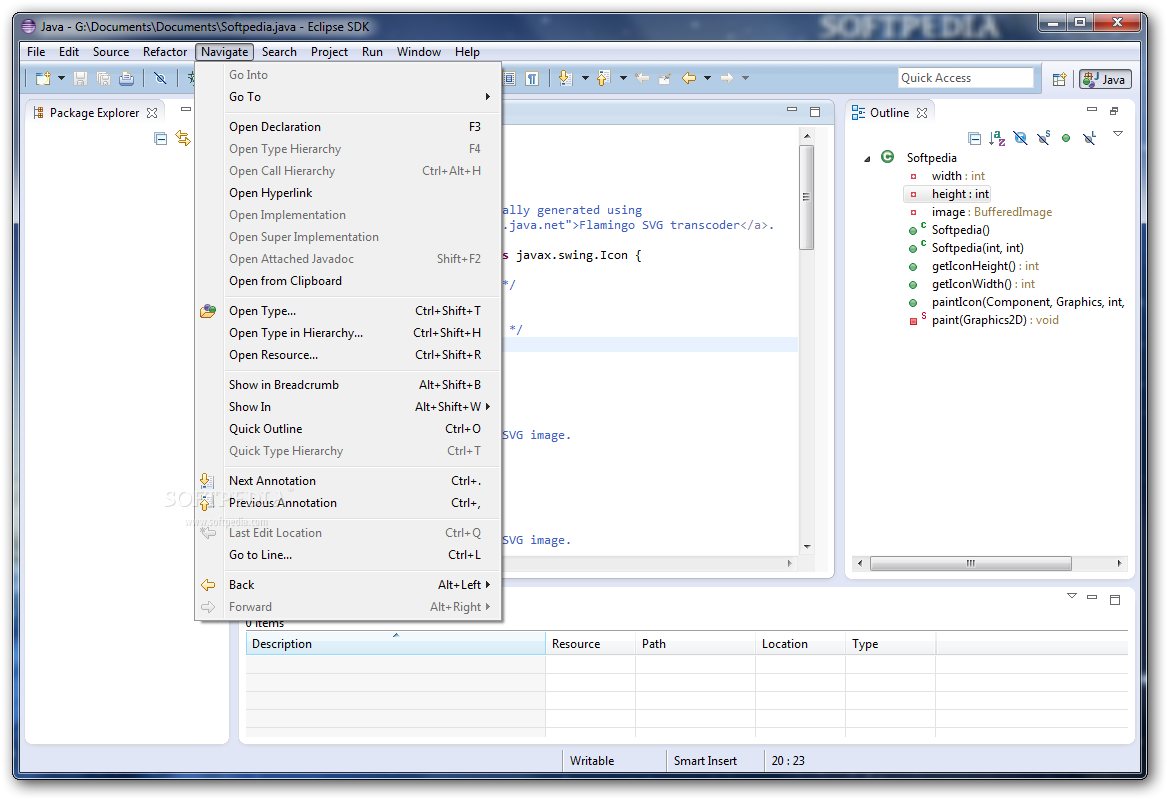Expand the Show In submenu
Image resolution: width=1168 pixels, height=800 pixels.
pyautogui.click(x=349, y=407)
